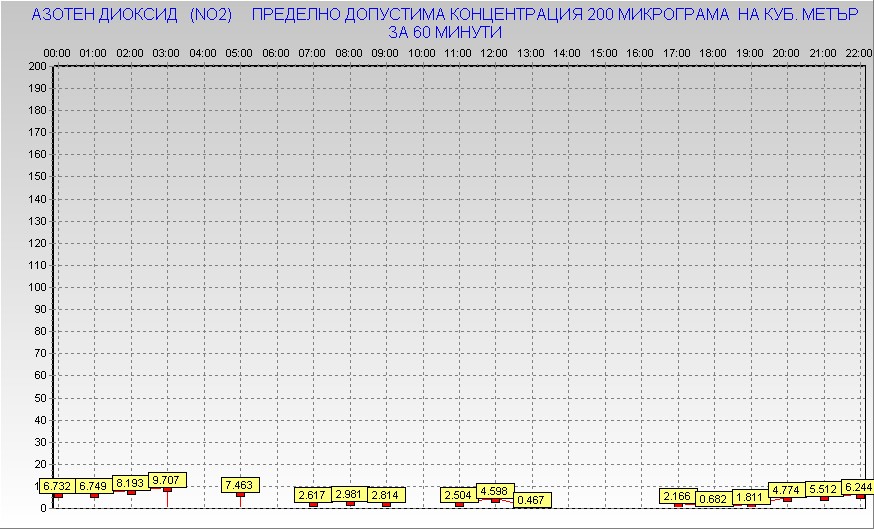The image size is (874, 529).
Task: Click the ЗА 60 МИНУТИ subtitle text
Action: coord(444,32)
